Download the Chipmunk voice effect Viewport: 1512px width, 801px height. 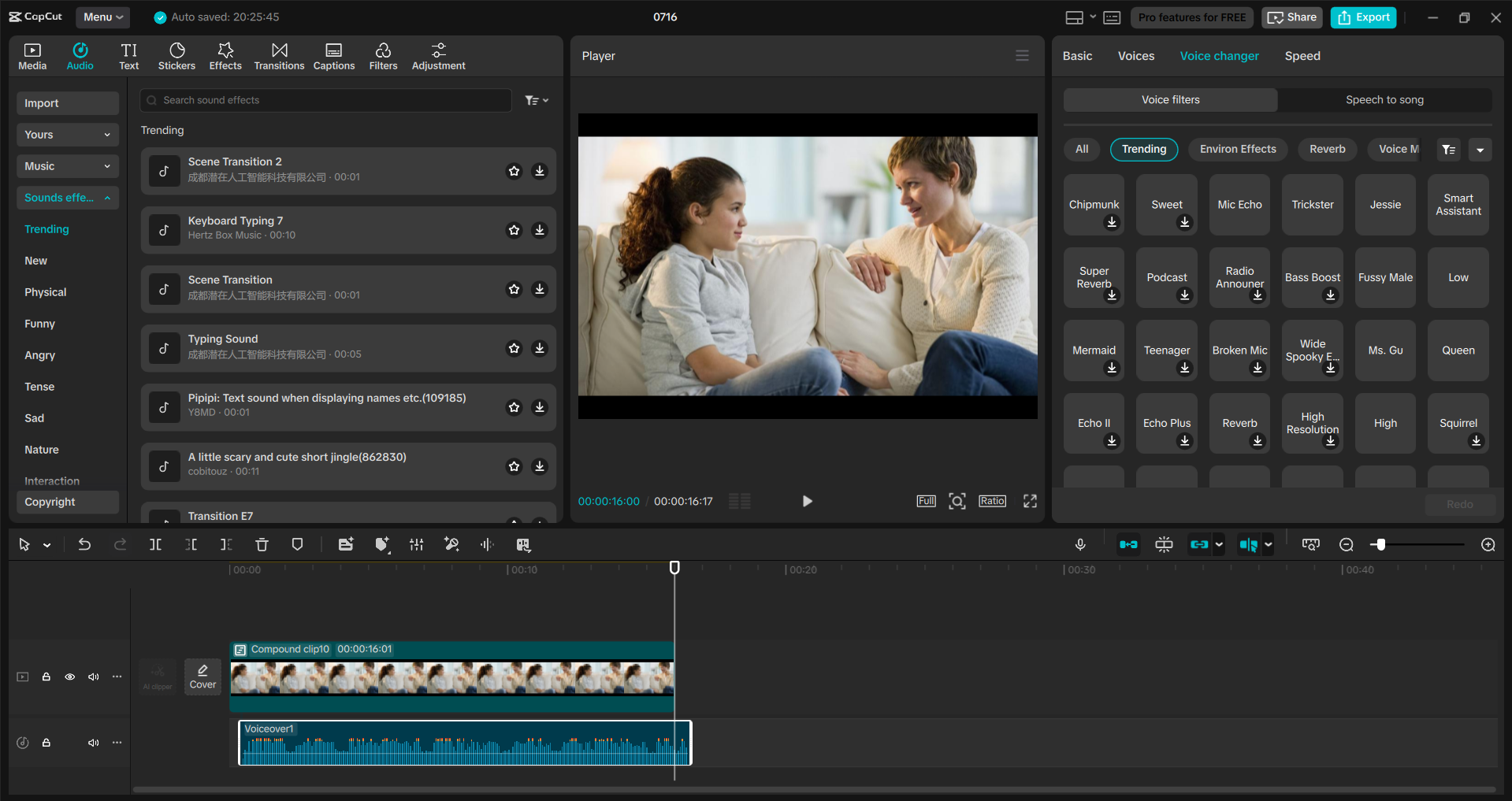[x=1111, y=223]
